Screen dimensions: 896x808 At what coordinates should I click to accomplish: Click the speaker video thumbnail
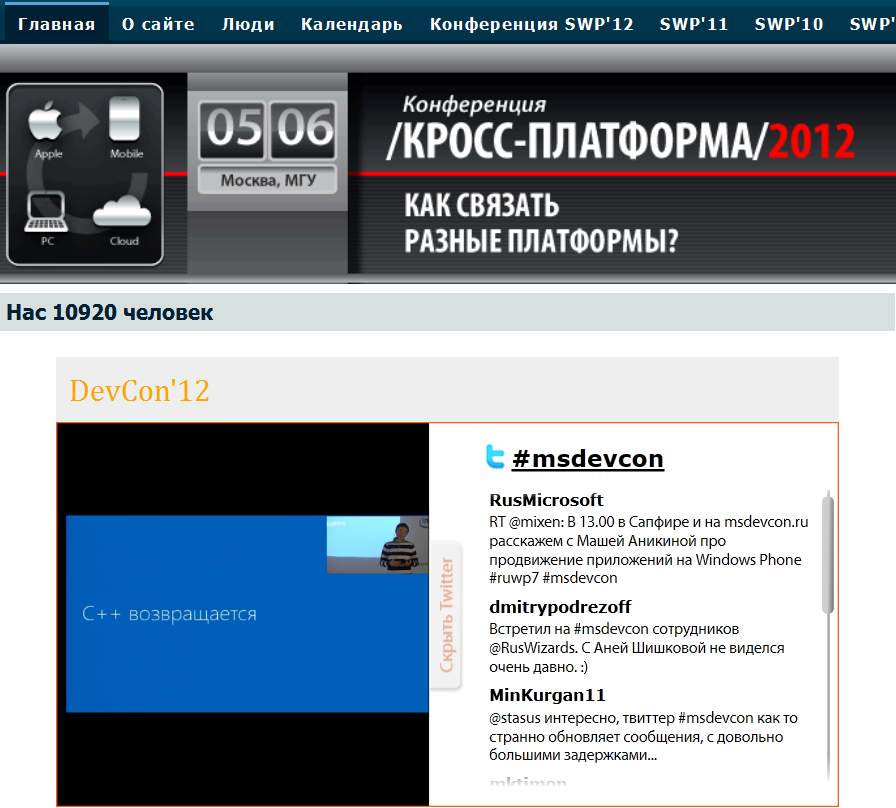click(x=378, y=545)
